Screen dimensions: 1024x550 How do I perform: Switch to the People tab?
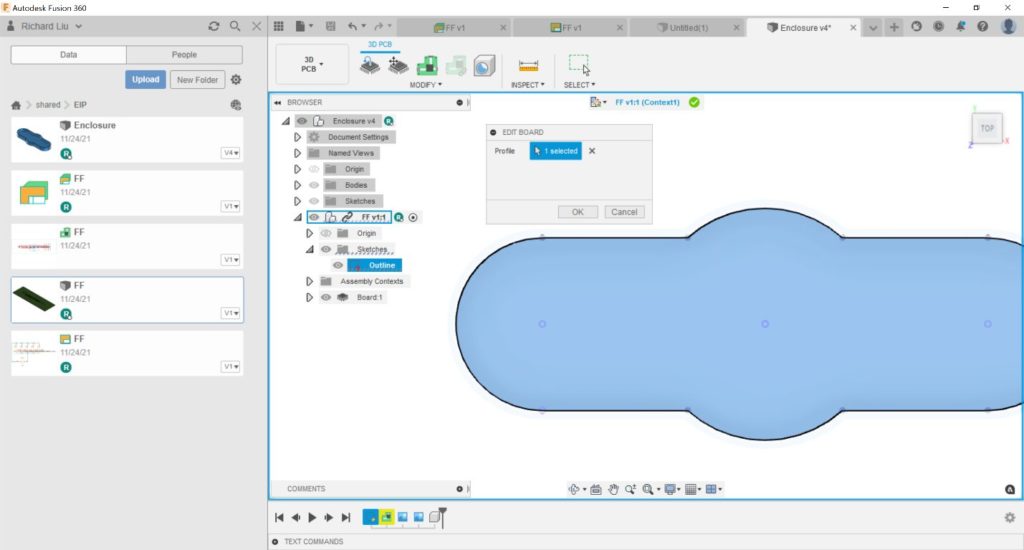184,55
